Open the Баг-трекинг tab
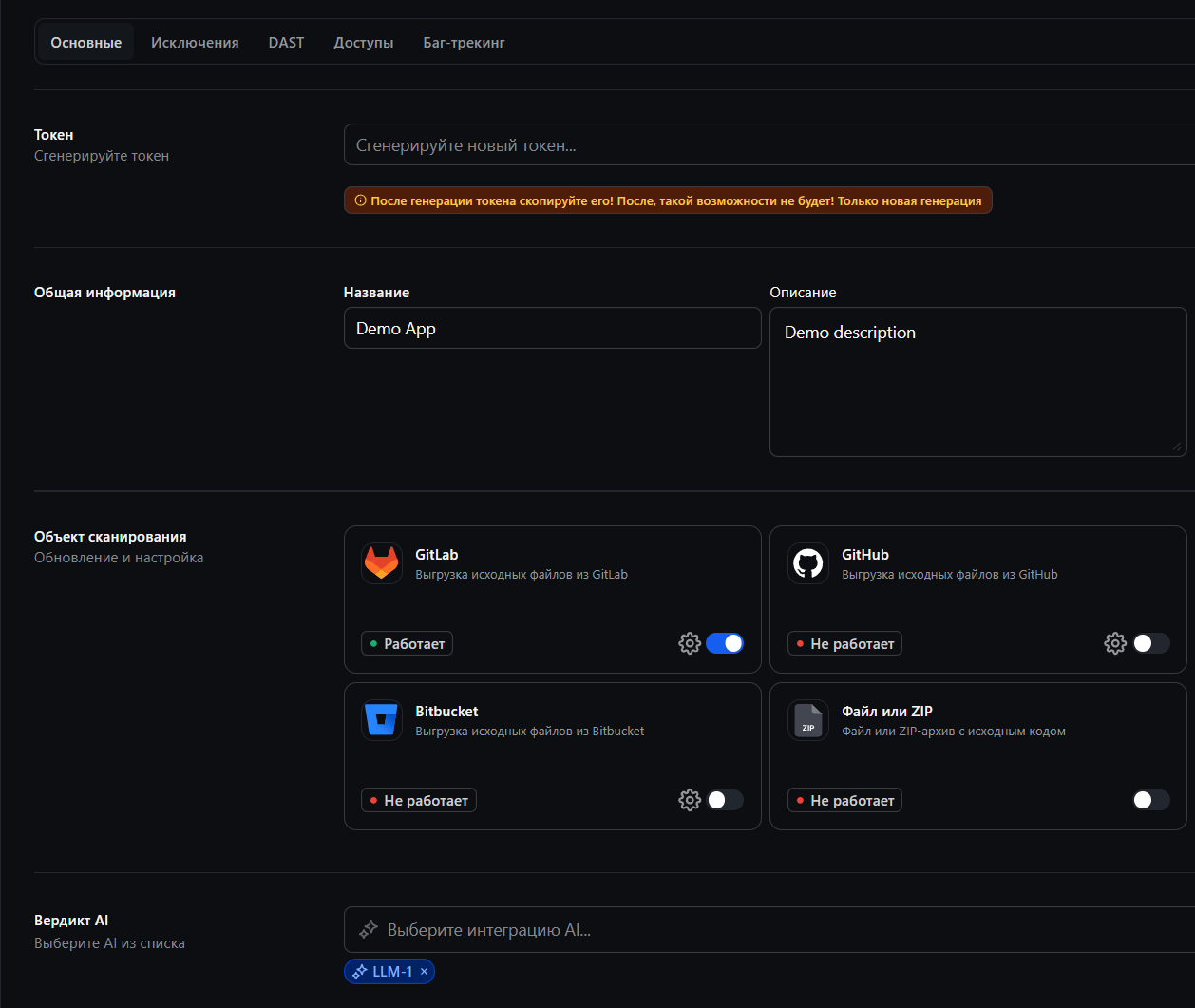Screen dimensions: 1195x1008 (464, 43)
